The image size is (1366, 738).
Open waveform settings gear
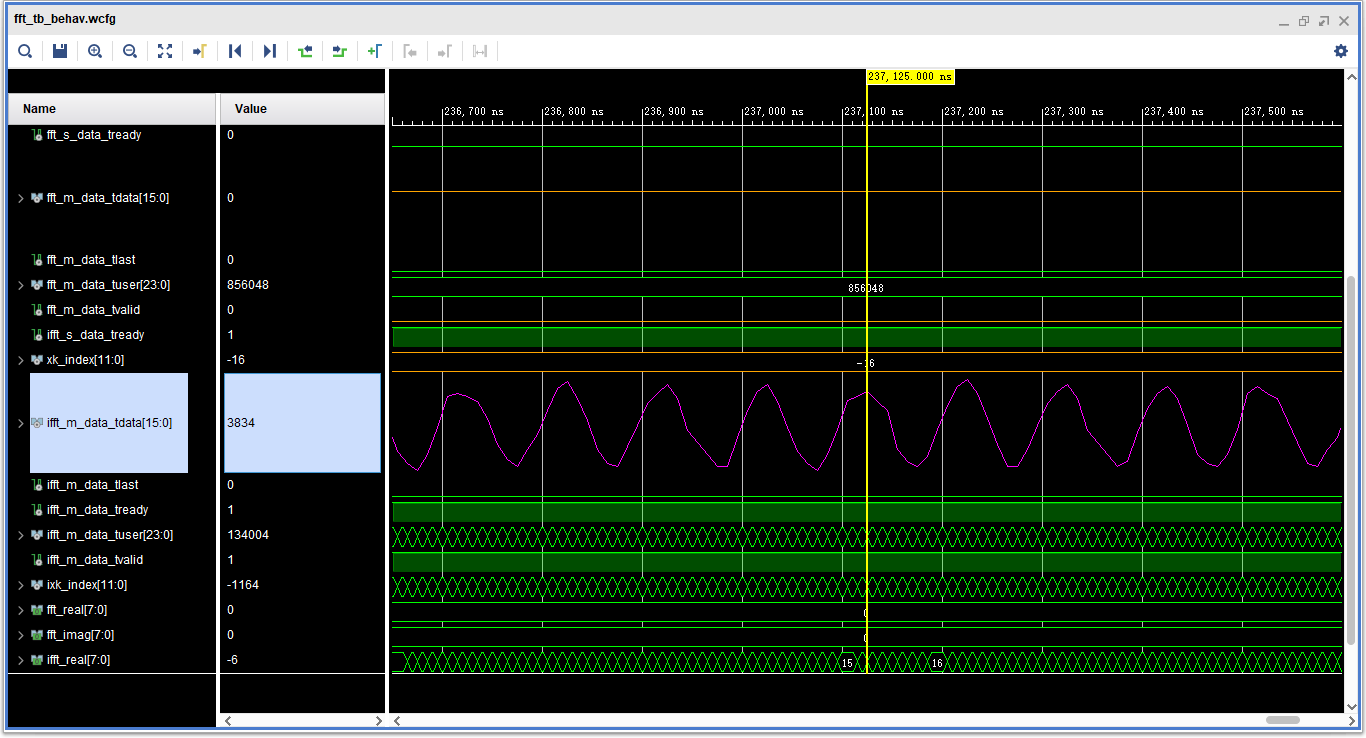[x=1341, y=51]
